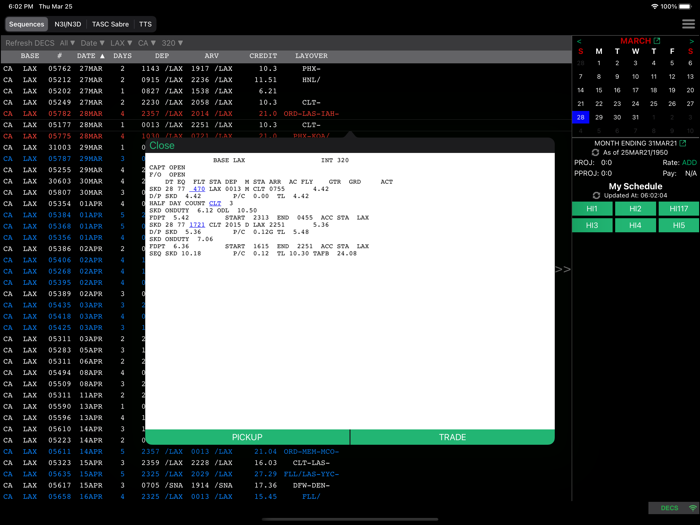This screenshot has height=525, width=700.
Task: Open the CA position filter dropdown
Action: pyautogui.click(x=147, y=43)
